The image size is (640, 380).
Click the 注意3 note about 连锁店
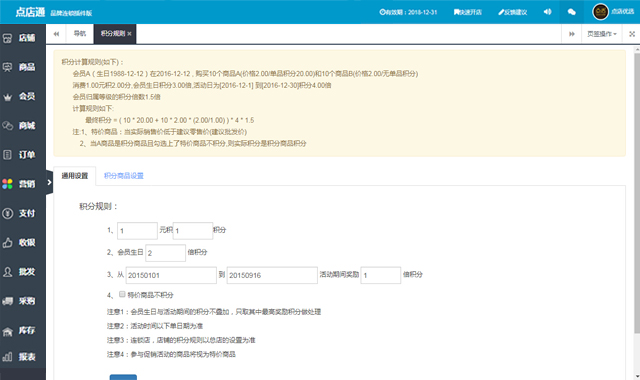tap(181, 340)
